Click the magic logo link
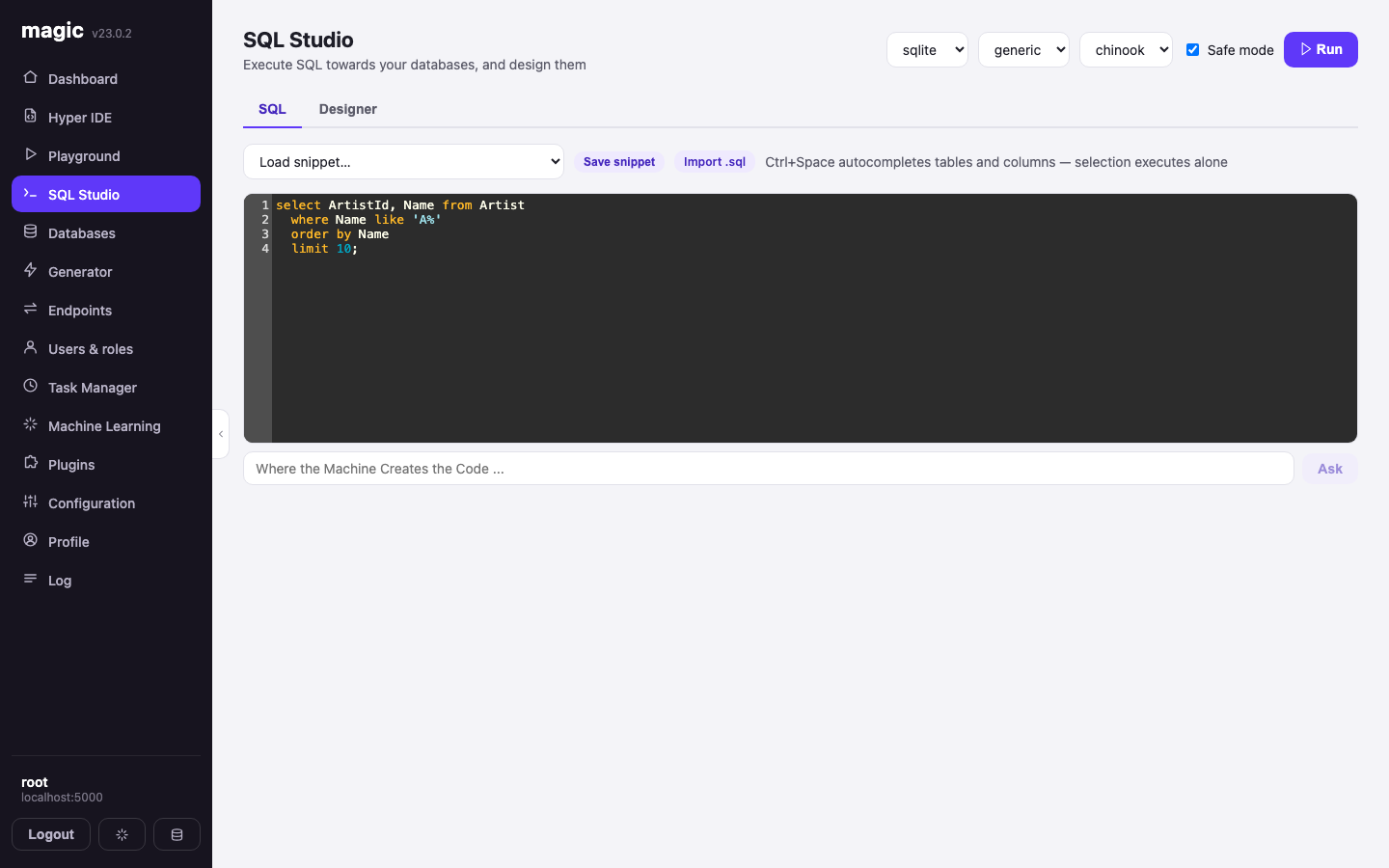This screenshot has width=1389, height=868. click(53, 31)
